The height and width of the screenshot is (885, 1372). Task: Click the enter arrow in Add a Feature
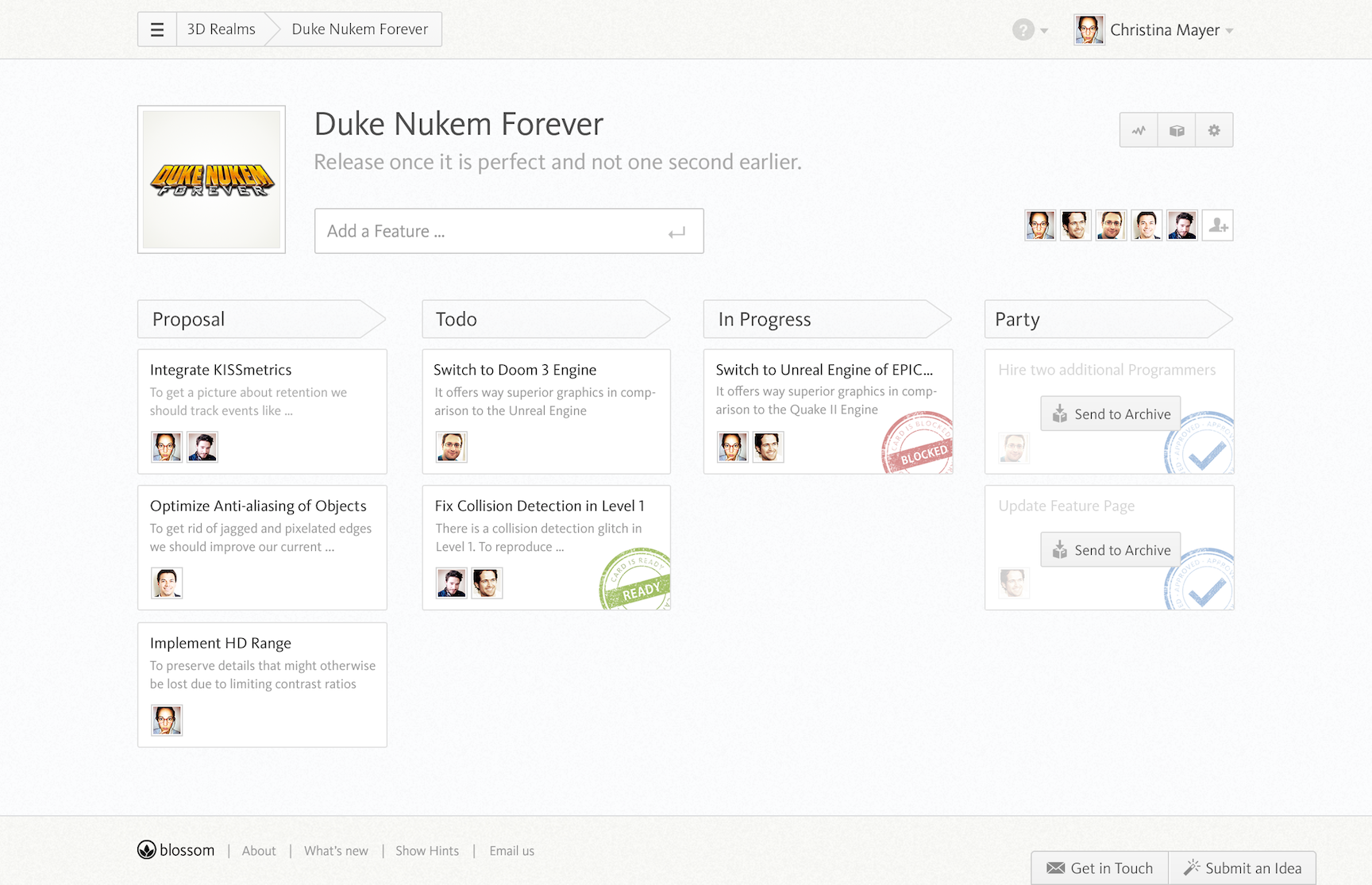pyautogui.click(x=676, y=233)
